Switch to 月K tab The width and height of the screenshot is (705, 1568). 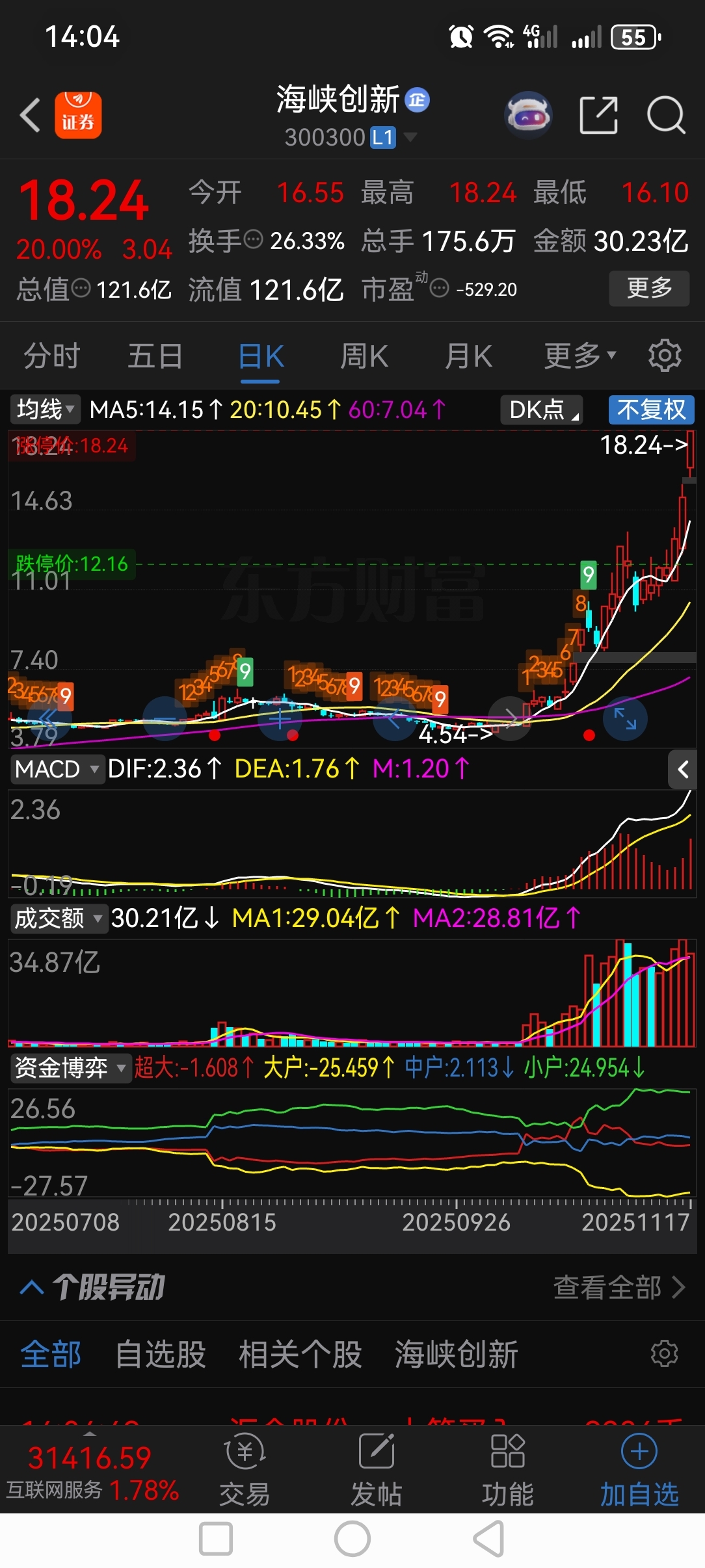(x=468, y=356)
